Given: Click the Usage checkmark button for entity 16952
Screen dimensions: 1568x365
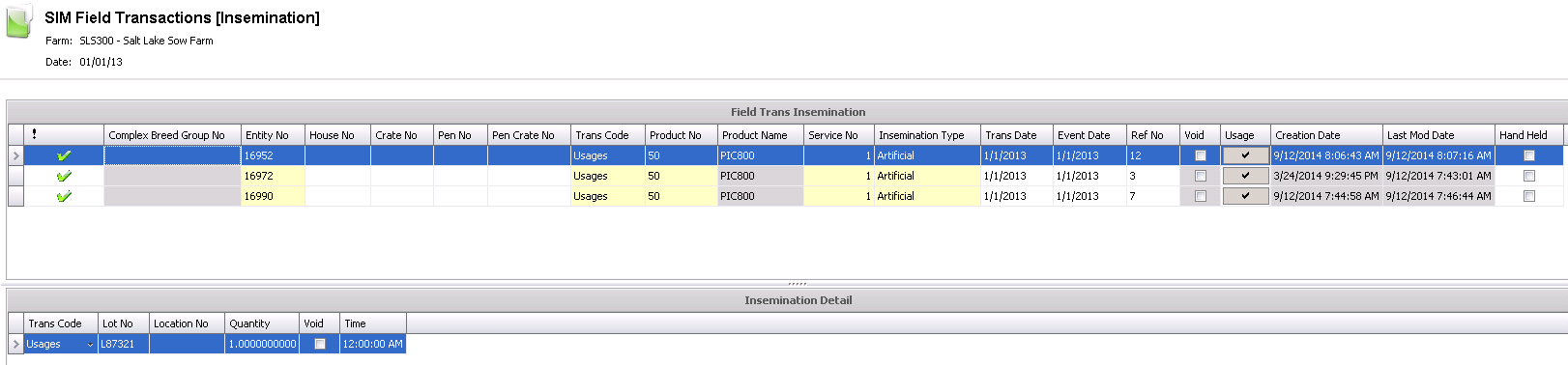Looking at the screenshot, I should point(1245,155).
